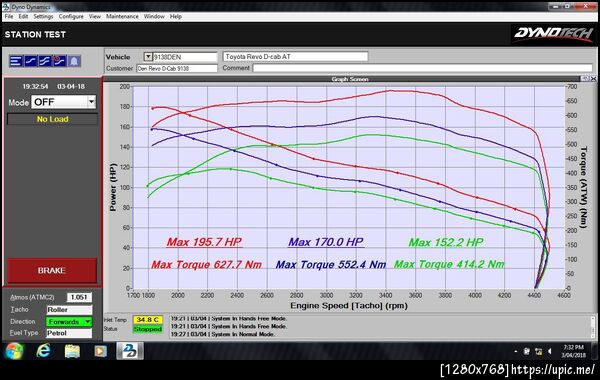Open the Maintenance menu
600x380 pixels.
pos(122,16)
